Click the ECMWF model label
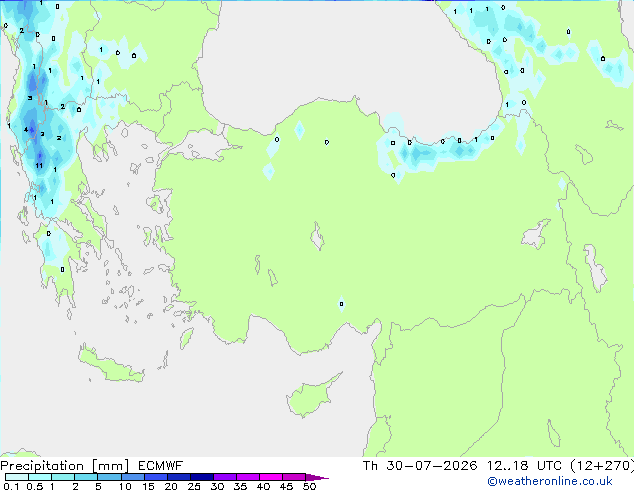The image size is (634, 490). [x=161, y=466]
